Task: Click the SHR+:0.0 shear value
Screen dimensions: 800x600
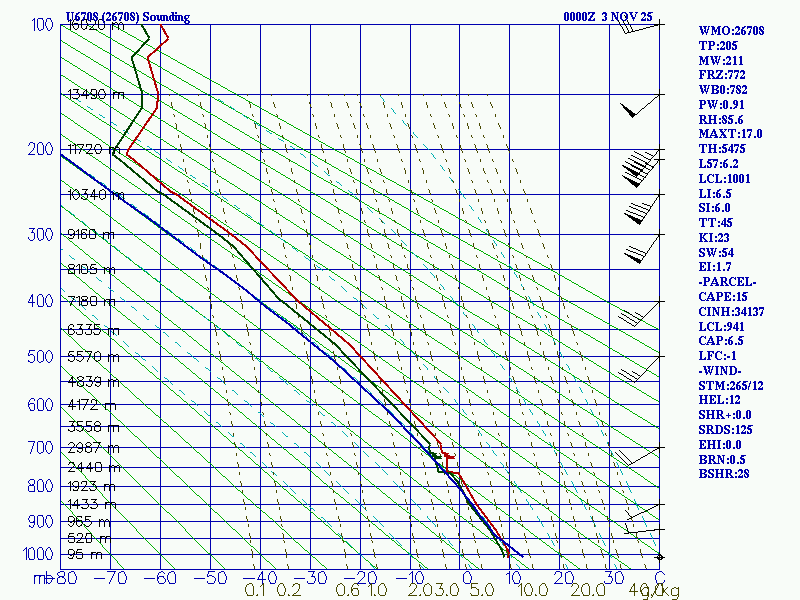Action: 724,415
